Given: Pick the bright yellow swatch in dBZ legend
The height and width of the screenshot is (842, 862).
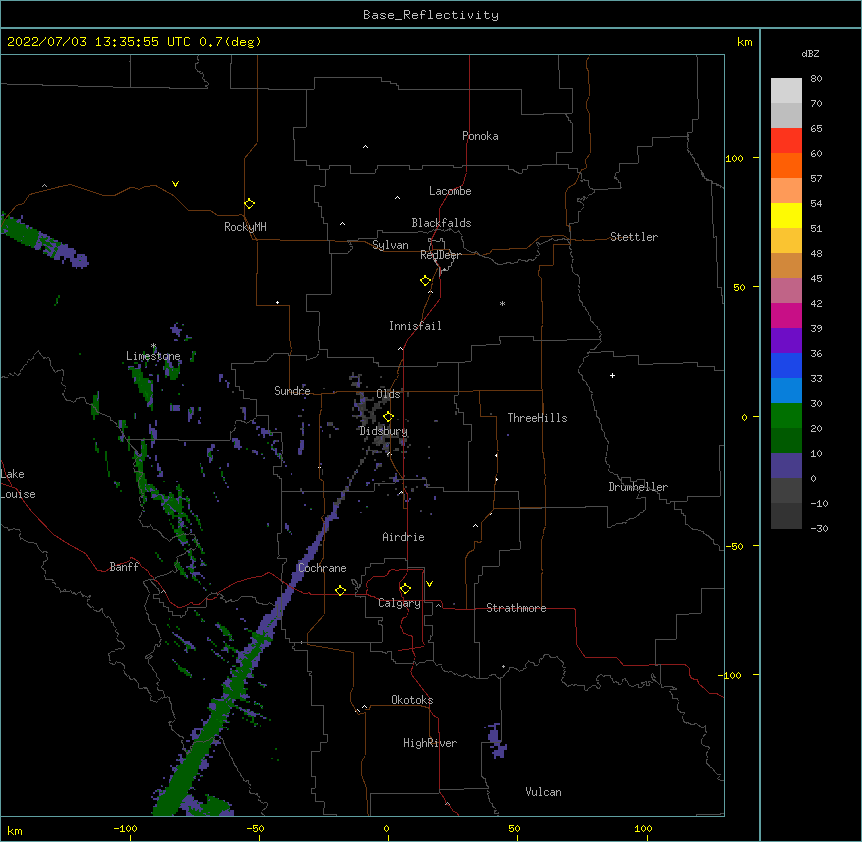Looking at the screenshot, I should pos(786,215).
